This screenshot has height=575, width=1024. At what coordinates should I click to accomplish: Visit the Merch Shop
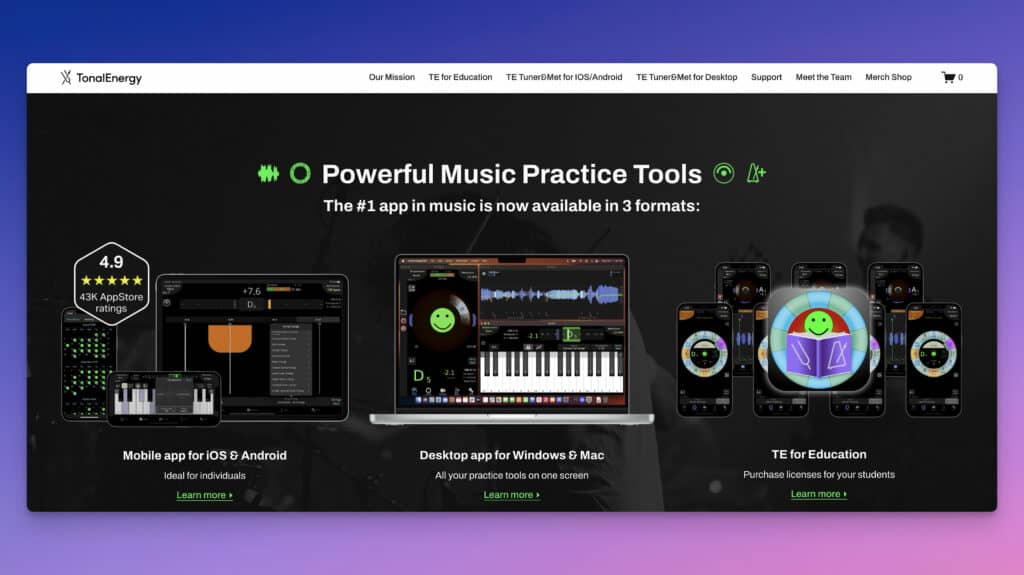tap(889, 77)
